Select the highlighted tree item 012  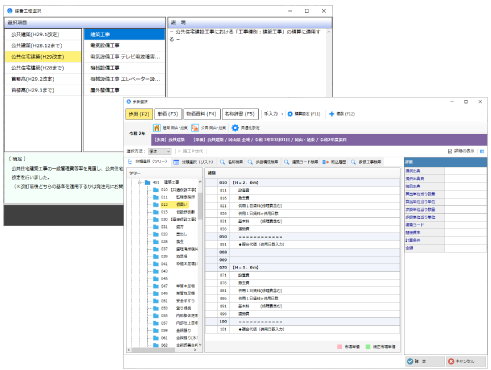pos(174,204)
